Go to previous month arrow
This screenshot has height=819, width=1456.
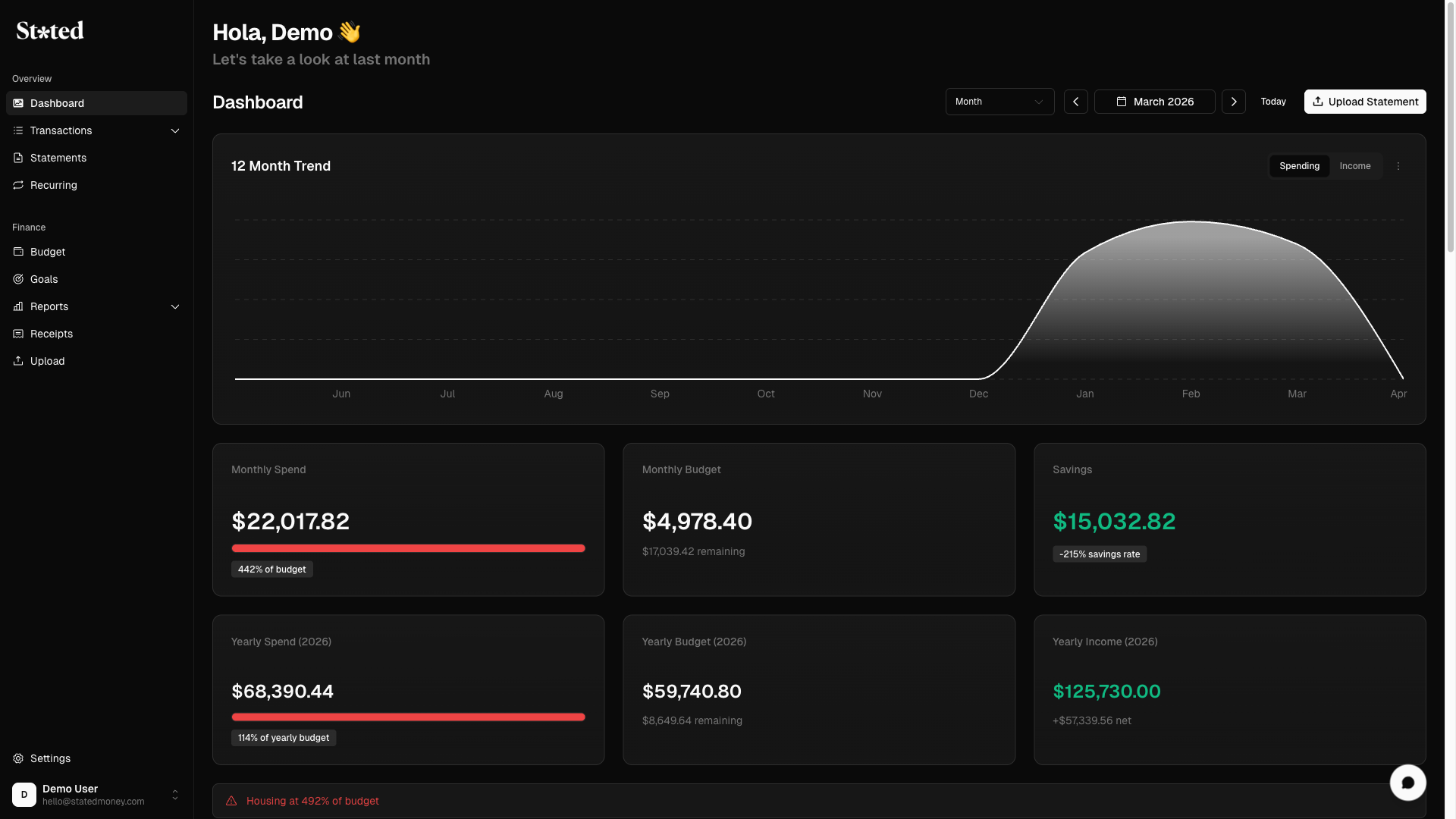point(1075,102)
